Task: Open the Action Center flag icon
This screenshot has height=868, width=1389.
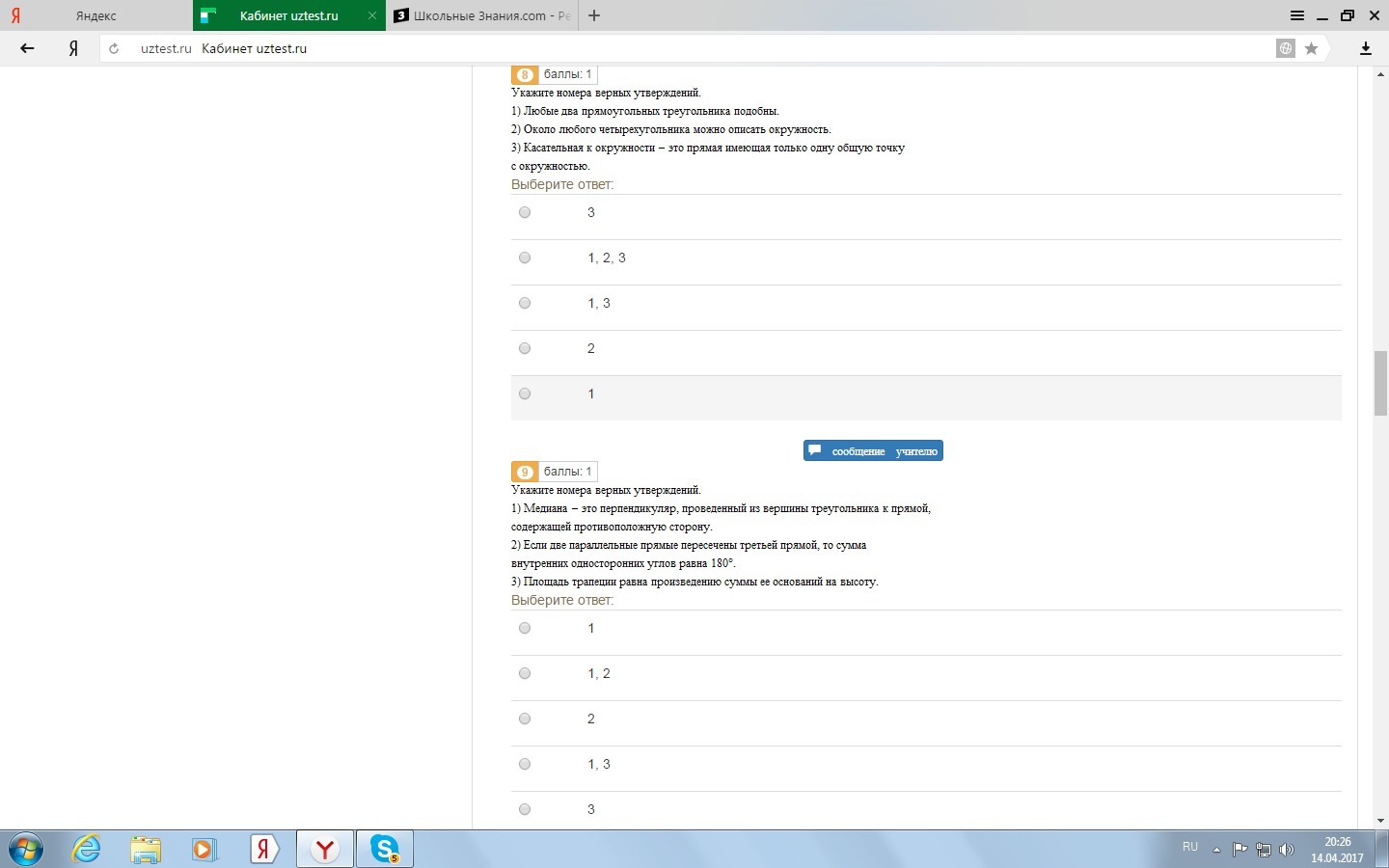Action: coord(1240,850)
